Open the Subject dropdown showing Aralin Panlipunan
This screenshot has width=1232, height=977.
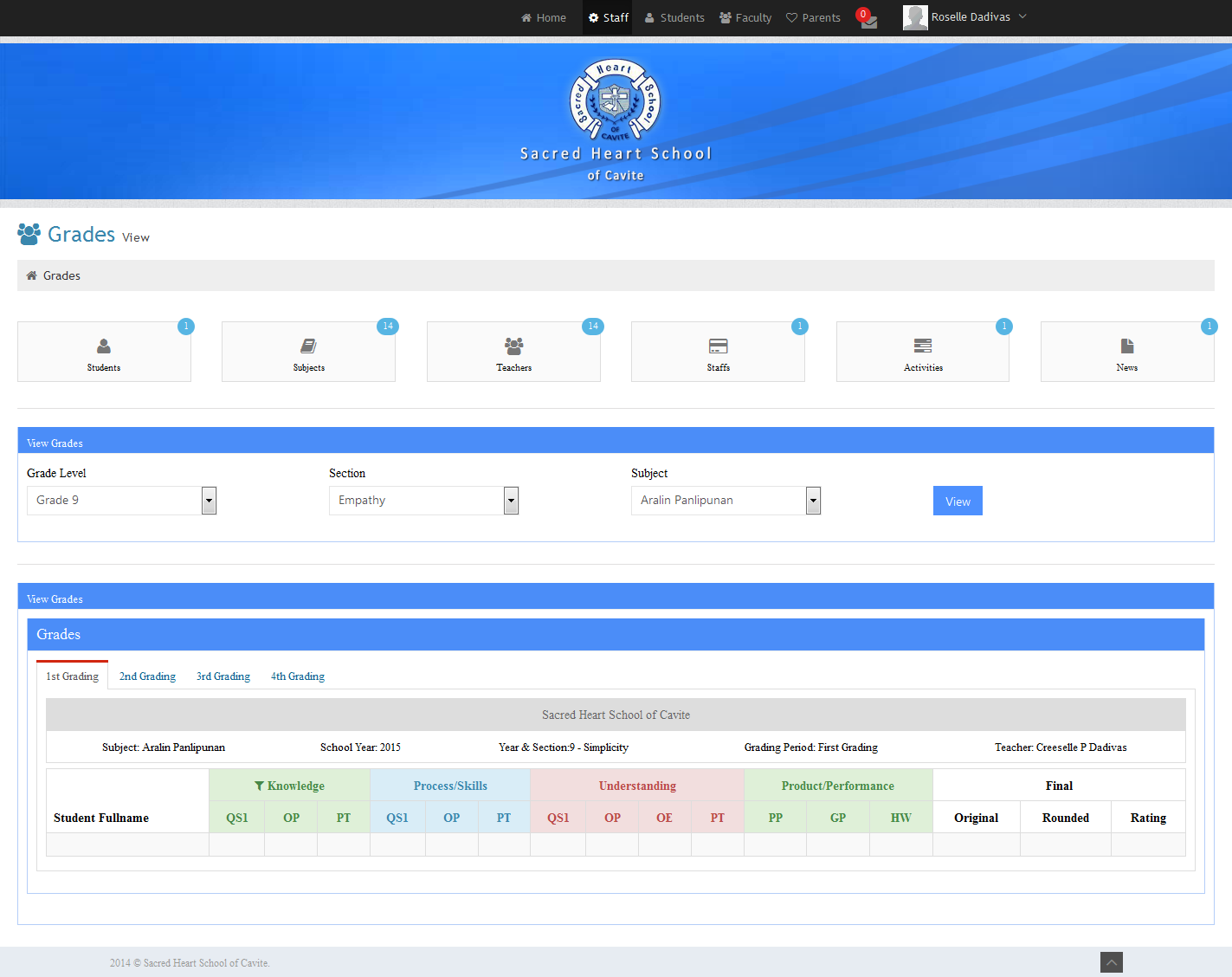726,501
